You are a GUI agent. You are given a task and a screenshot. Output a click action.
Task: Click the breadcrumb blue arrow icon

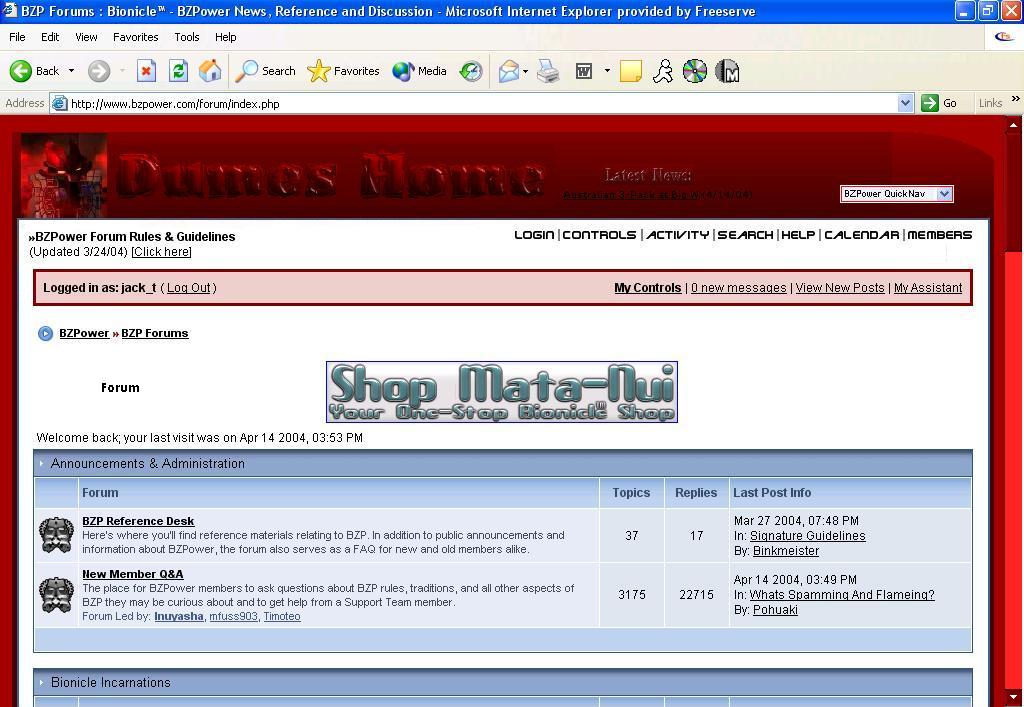(x=45, y=334)
